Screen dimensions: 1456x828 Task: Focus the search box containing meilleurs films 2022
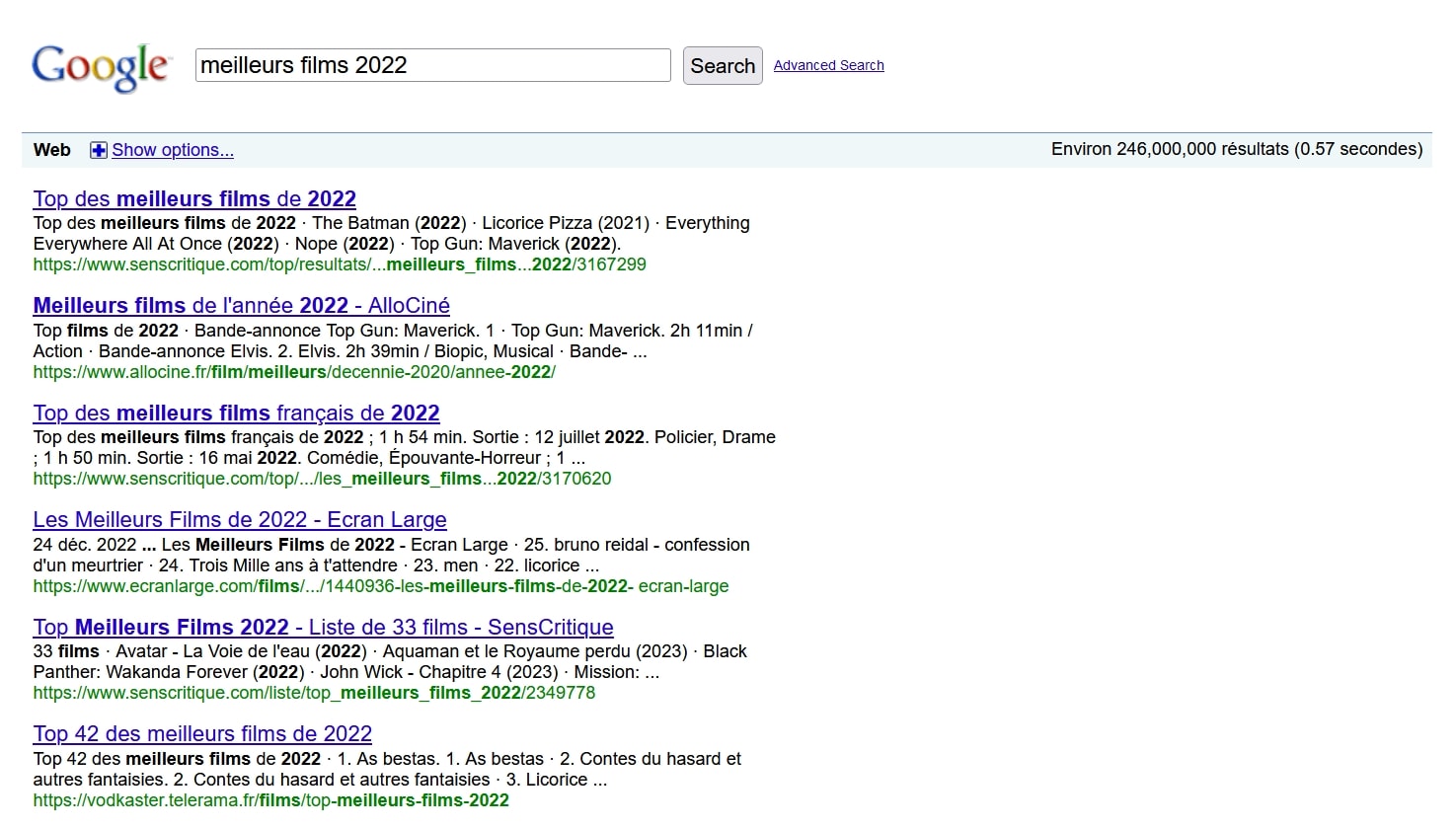[432, 65]
